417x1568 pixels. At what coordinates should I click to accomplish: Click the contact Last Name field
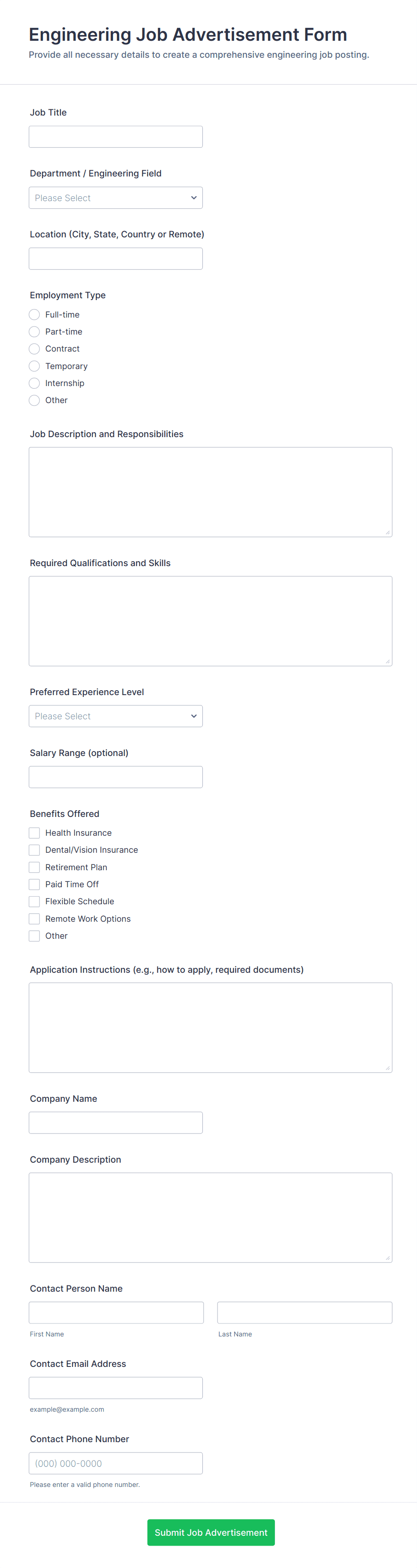pos(305,1312)
